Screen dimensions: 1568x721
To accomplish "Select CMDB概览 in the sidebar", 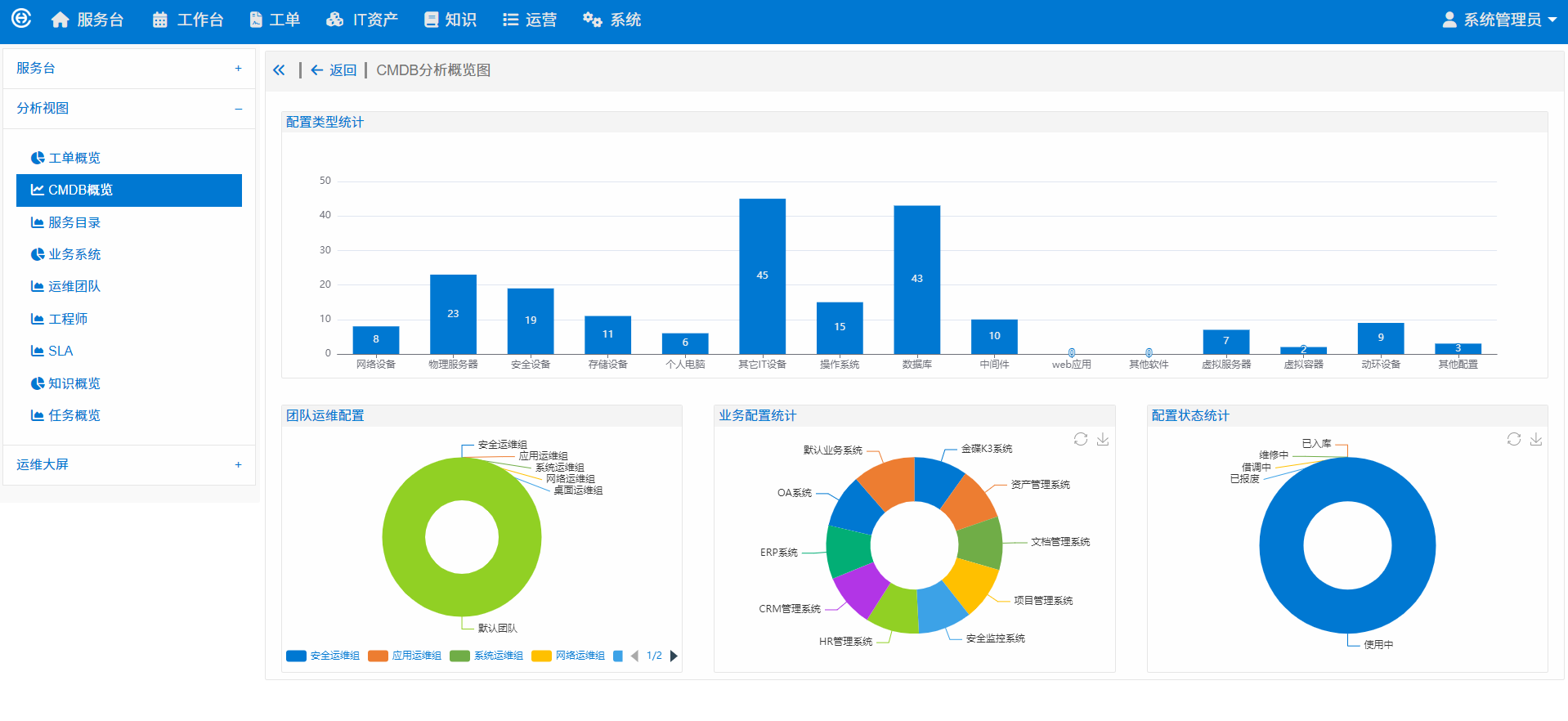I will (x=129, y=190).
